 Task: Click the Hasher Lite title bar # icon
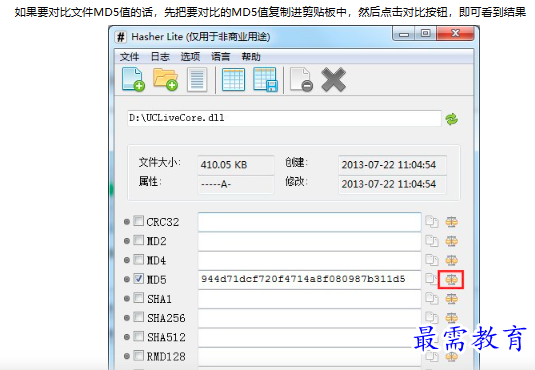[x=121, y=37]
